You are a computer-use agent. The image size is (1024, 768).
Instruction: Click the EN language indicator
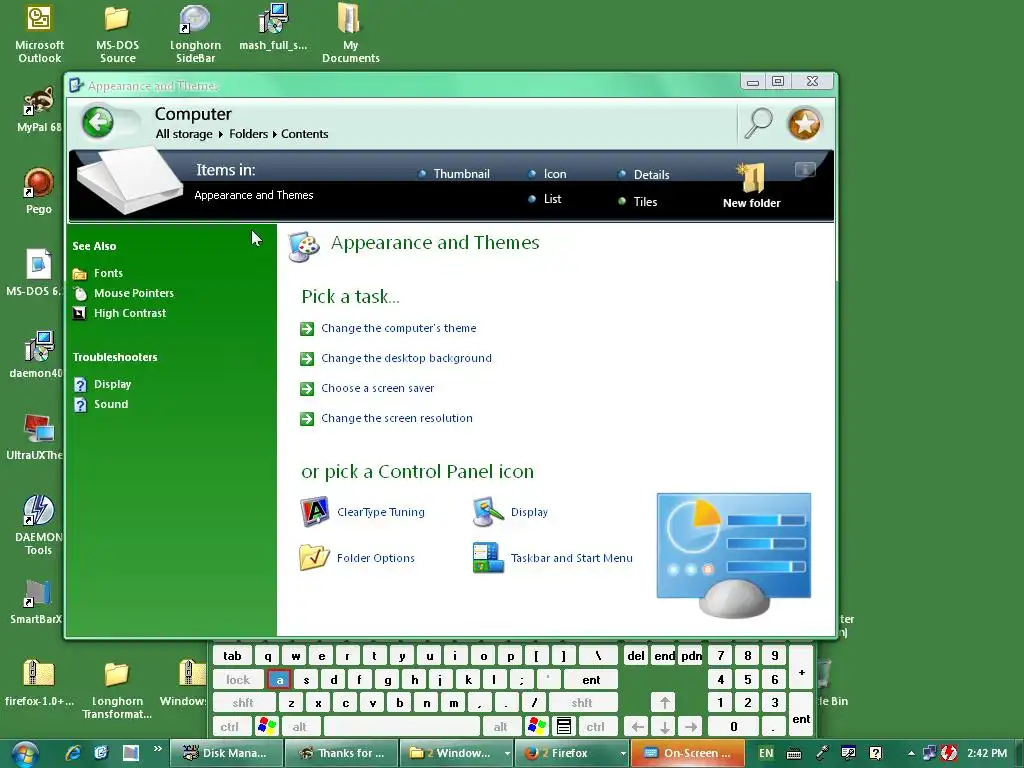[765, 753]
